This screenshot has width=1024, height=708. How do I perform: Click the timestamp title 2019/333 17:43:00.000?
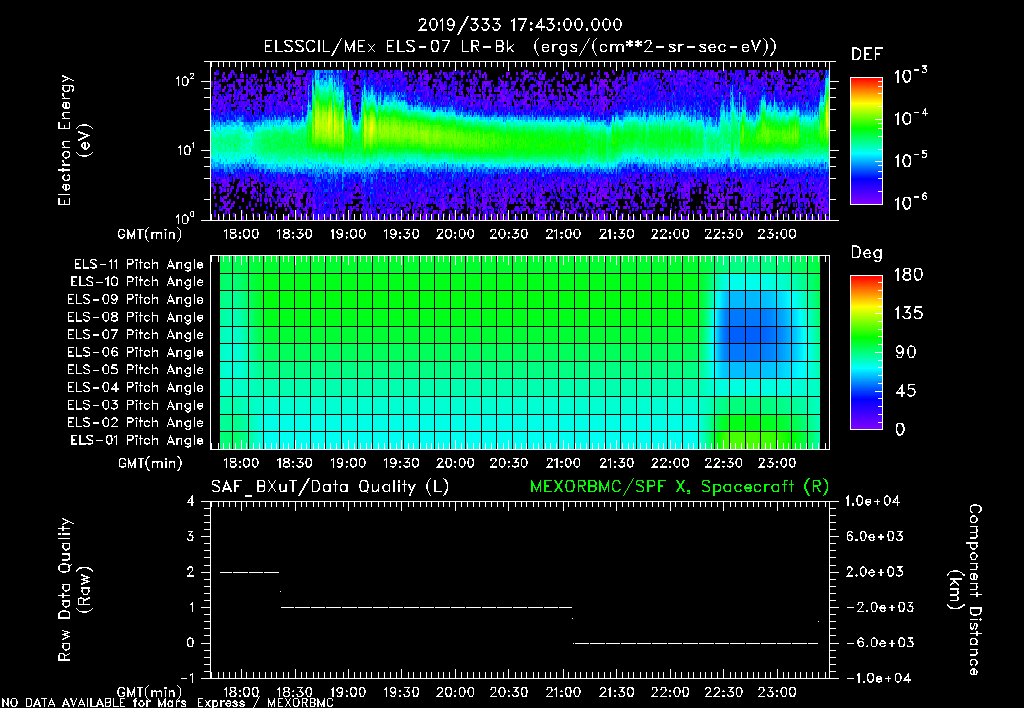(x=520, y=25)
